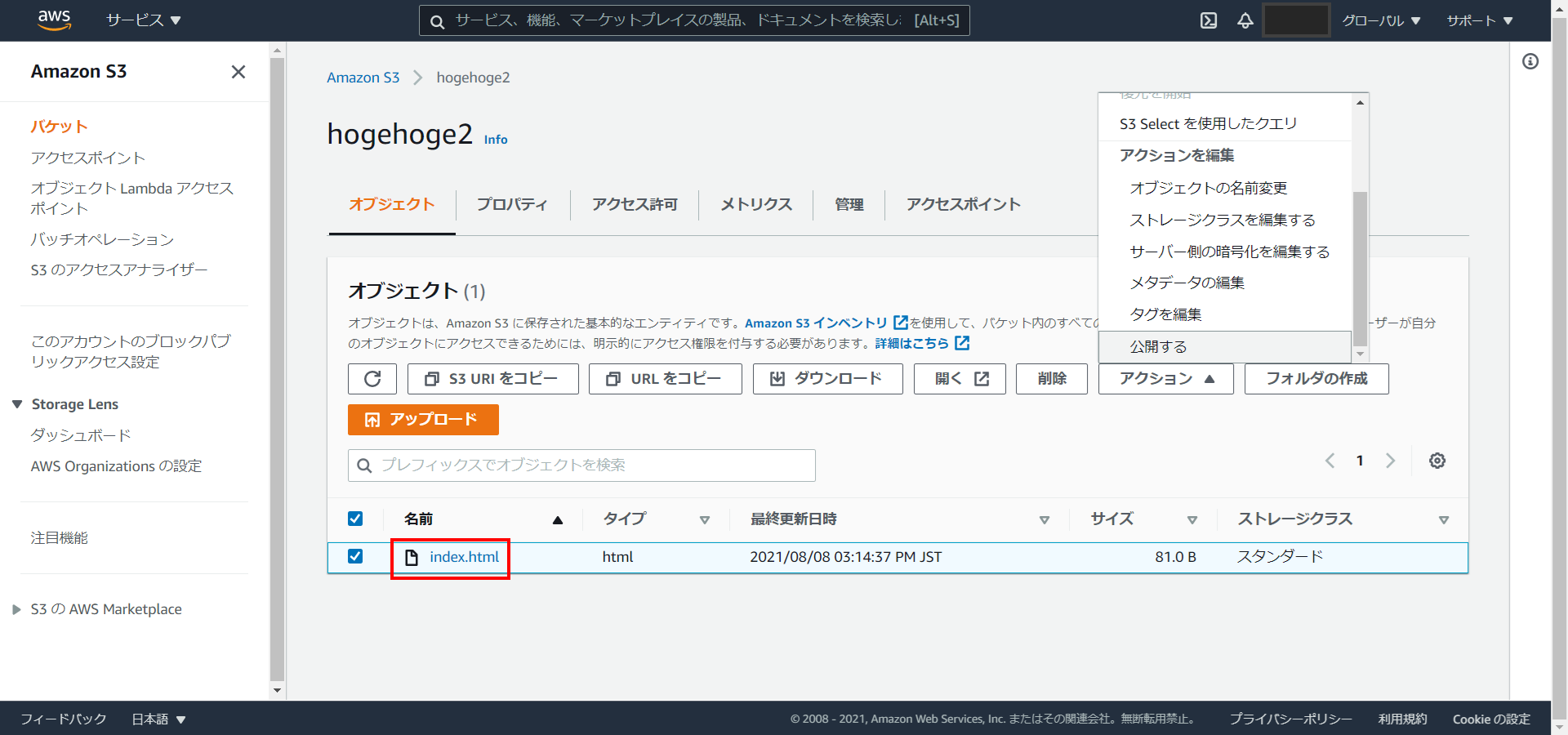1568x735 pixels.
Task: Click the info circle icon at right edge
Action: [1530, 61]
